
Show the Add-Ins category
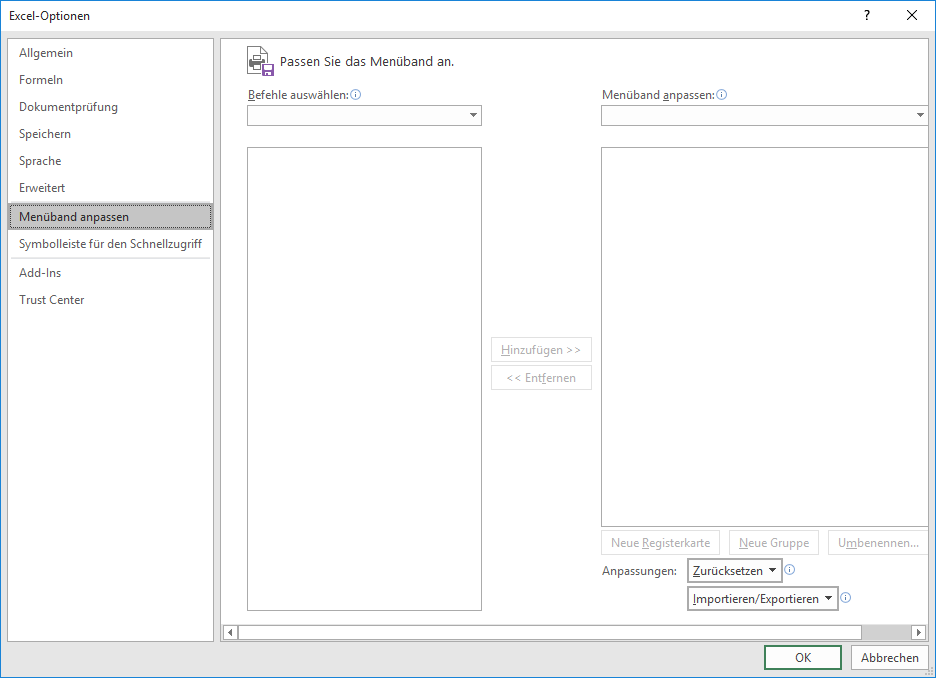pyautogui.click(x=110, y=273)
